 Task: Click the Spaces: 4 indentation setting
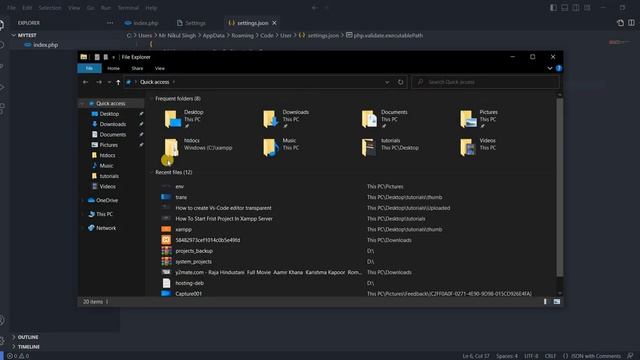[507, 356]
